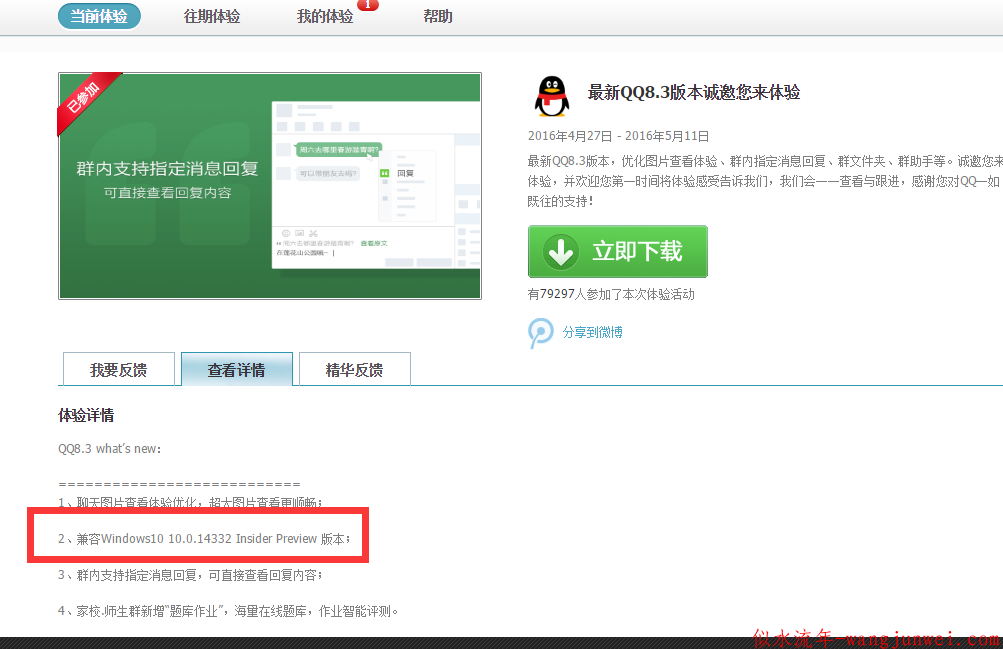Open the 帮助 menu item
The width and height of the screenshot is (1003, 649).
pos(438,16)
